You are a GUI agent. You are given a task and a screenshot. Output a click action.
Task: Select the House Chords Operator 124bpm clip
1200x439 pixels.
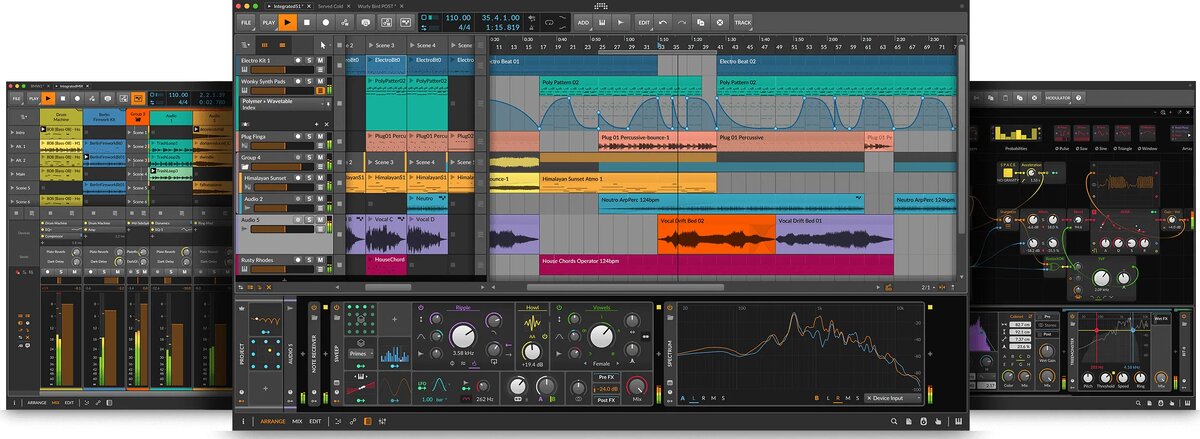coord(716,265)
